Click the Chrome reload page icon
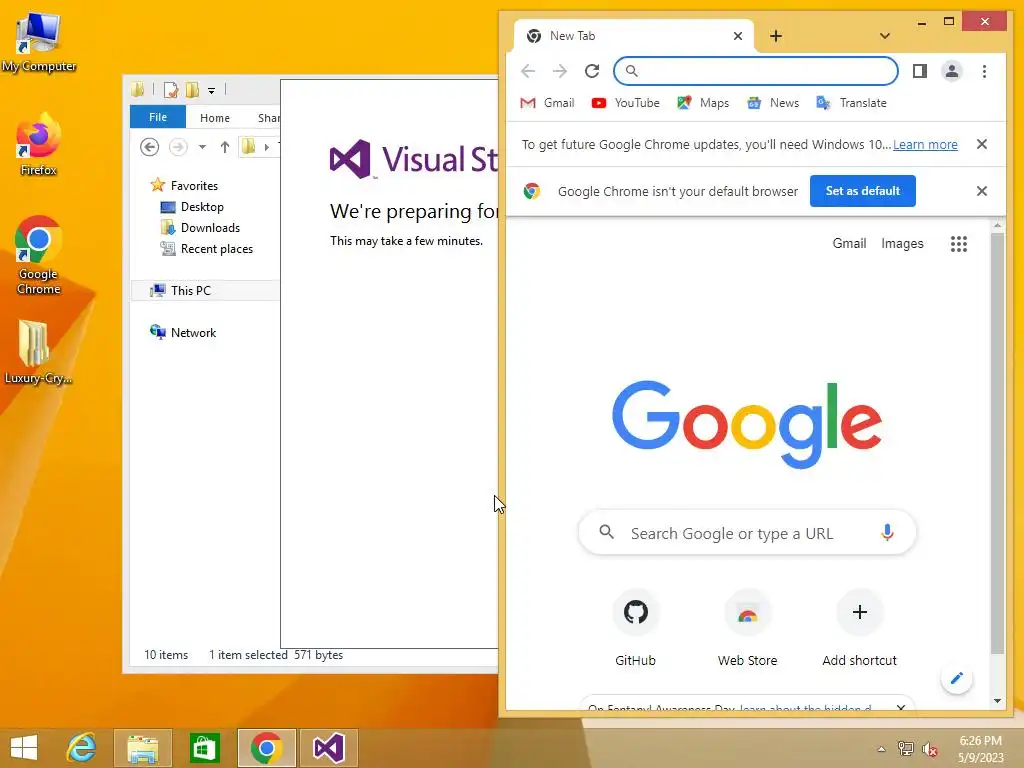1024x768 pixels. [x=592, y=71]
